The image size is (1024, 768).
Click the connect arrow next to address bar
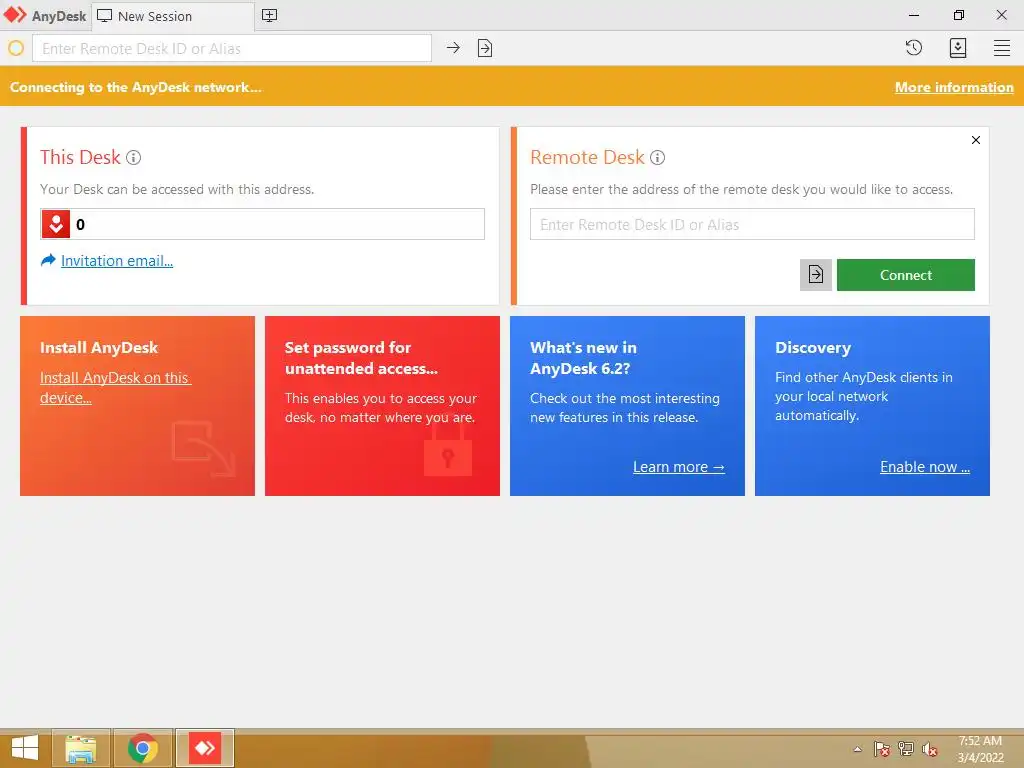coord(453,48)
